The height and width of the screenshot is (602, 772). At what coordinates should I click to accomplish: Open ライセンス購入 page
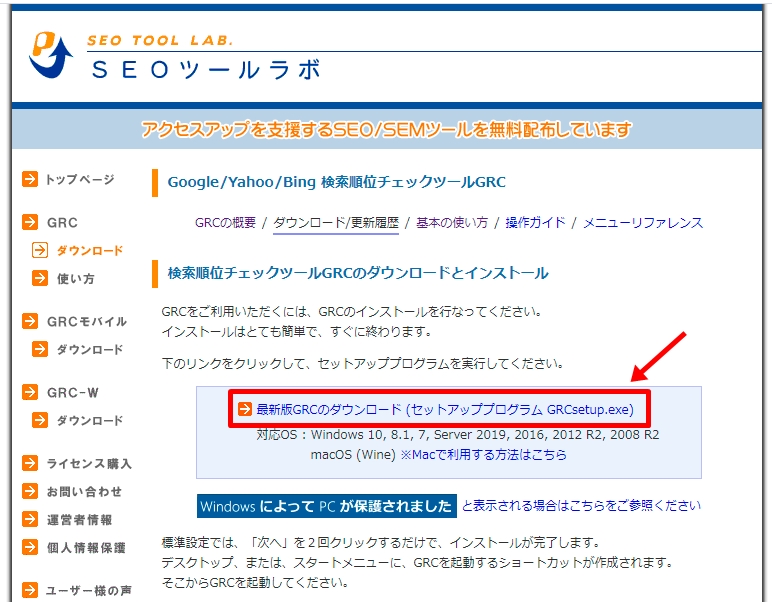point(89,464)
